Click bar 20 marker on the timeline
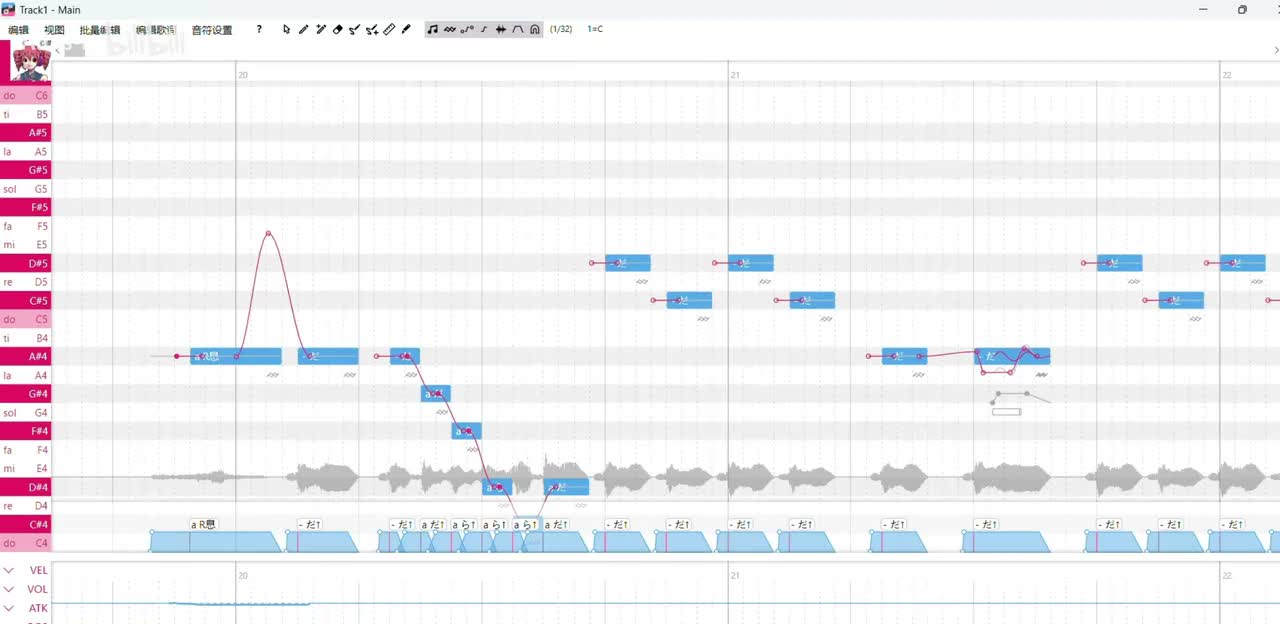The image size is (1280, 624). tap(242, 74)
